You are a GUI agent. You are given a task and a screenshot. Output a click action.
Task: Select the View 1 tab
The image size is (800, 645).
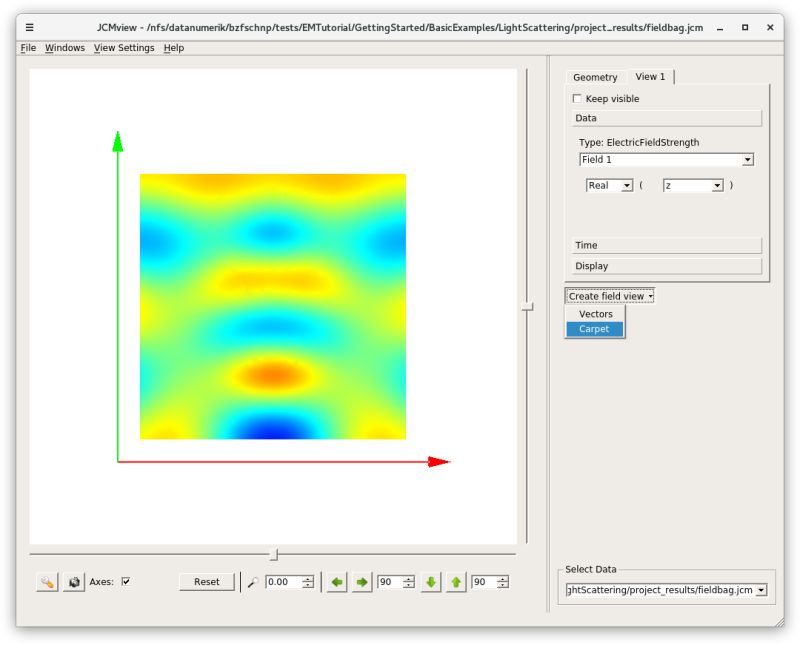coord(650,77)
